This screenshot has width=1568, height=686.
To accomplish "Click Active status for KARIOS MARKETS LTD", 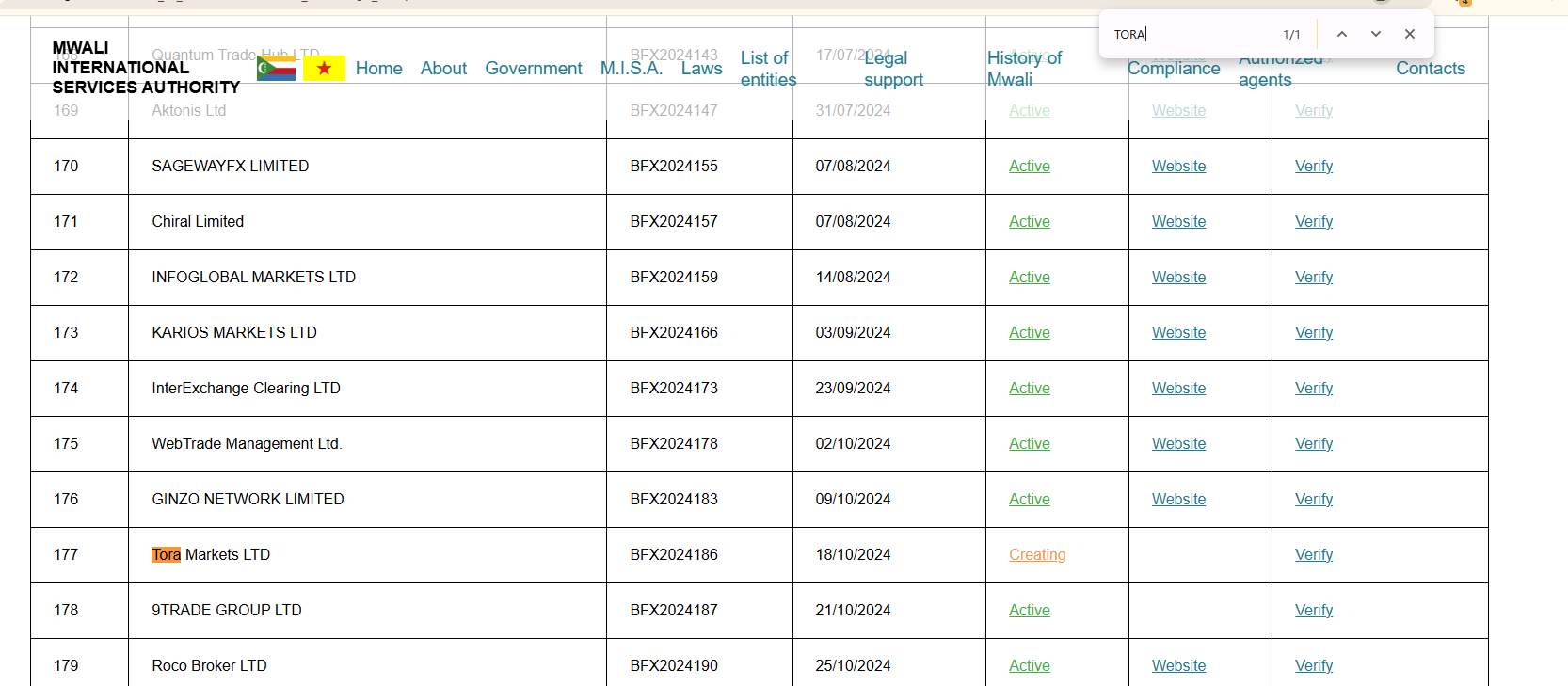I will tap(1030, 333).
